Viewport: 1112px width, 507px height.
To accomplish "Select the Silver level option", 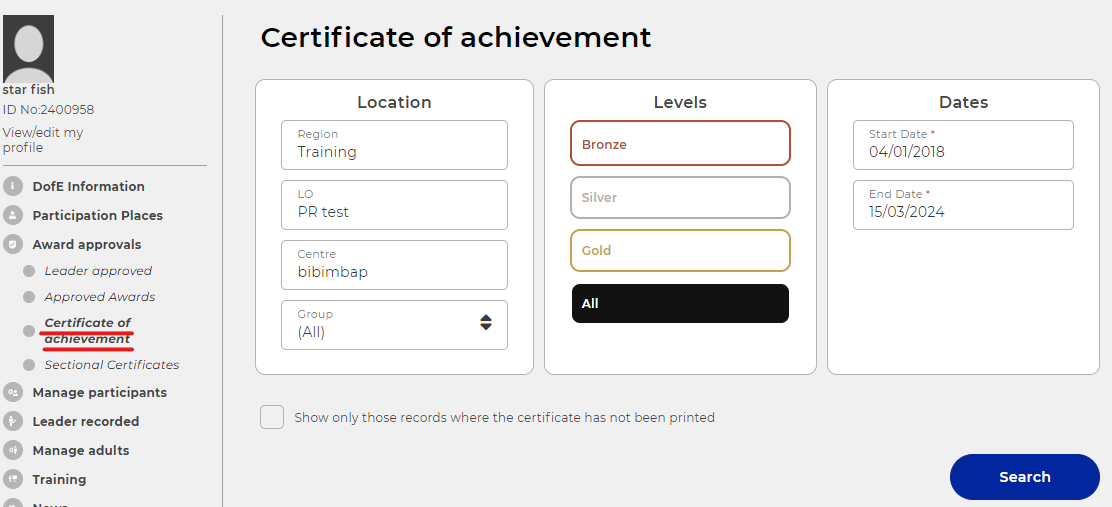I will click(x=680, y=197).
